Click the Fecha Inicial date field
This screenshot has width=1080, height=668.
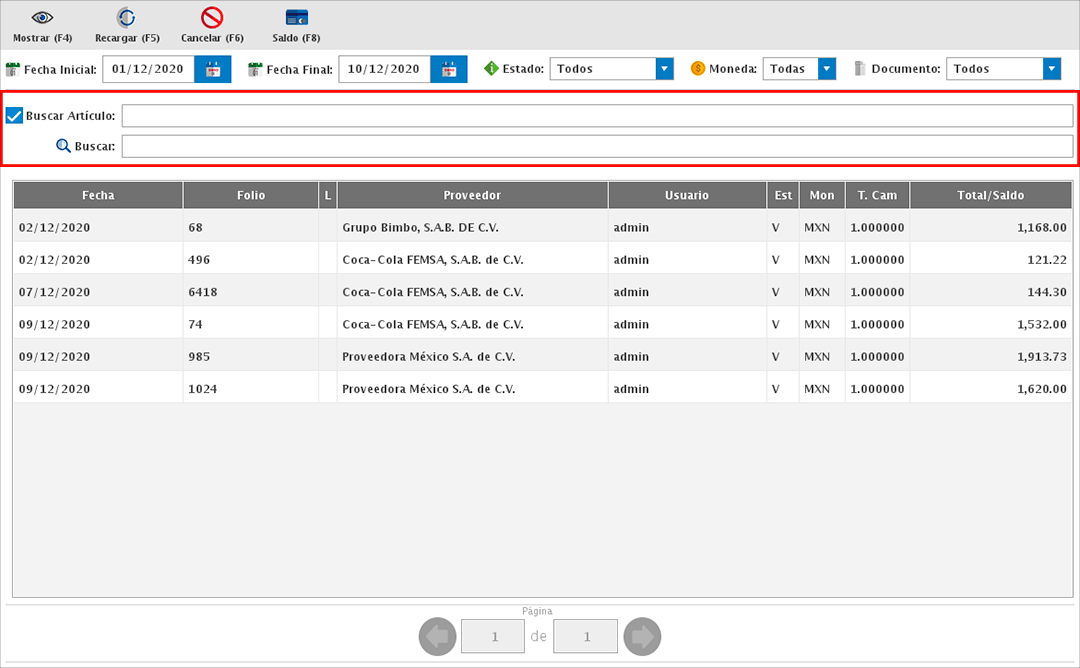148,69
